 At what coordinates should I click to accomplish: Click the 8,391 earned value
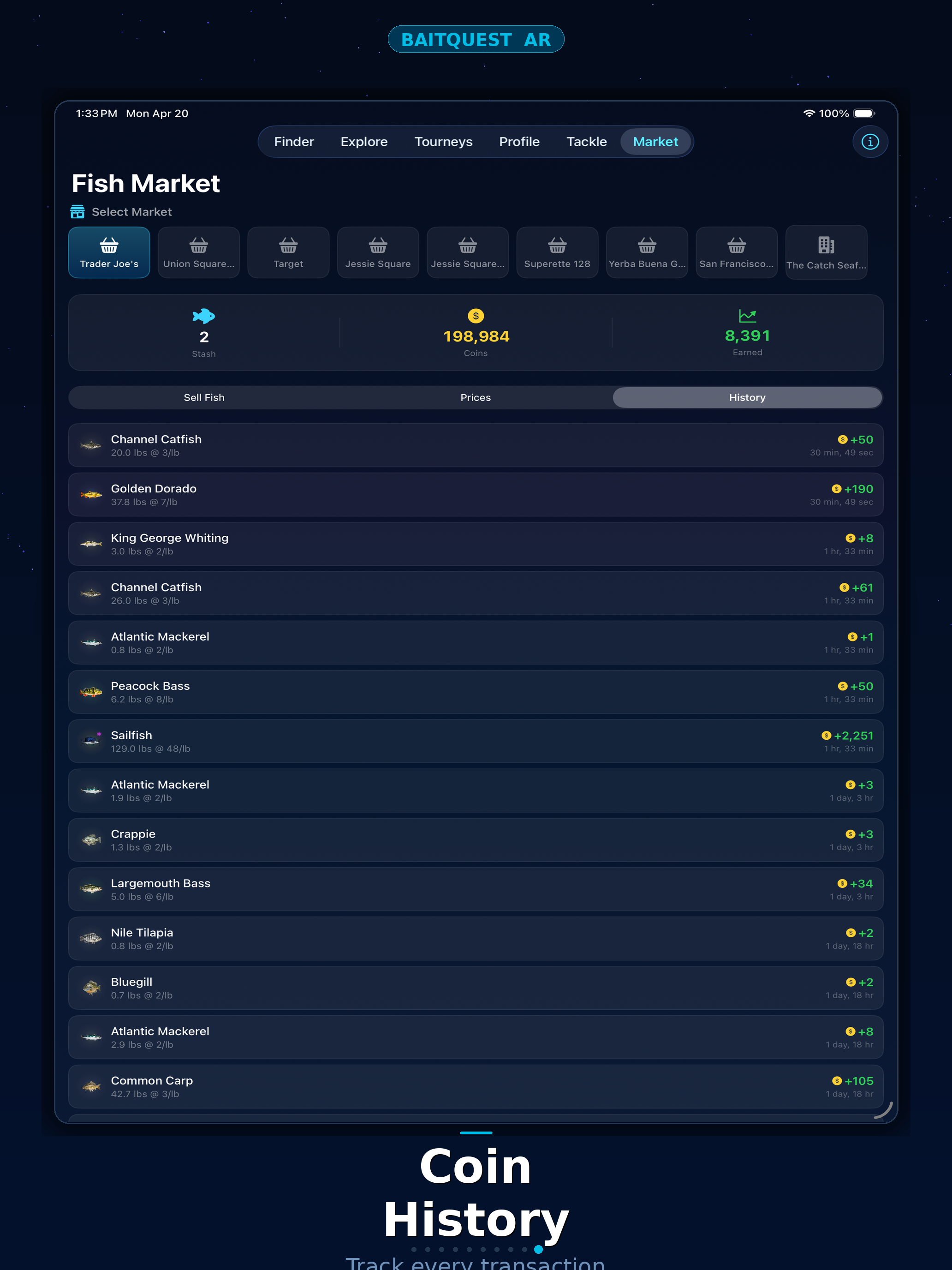[747, 336]
